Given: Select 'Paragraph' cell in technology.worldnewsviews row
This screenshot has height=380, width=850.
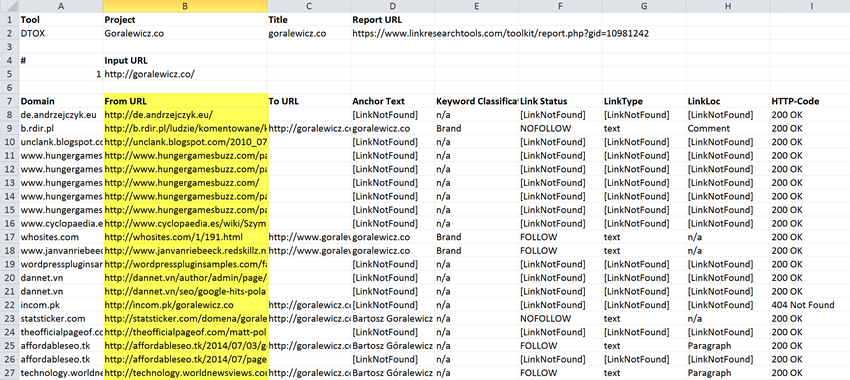Looking at the screenshot, I should pos(727,373).
